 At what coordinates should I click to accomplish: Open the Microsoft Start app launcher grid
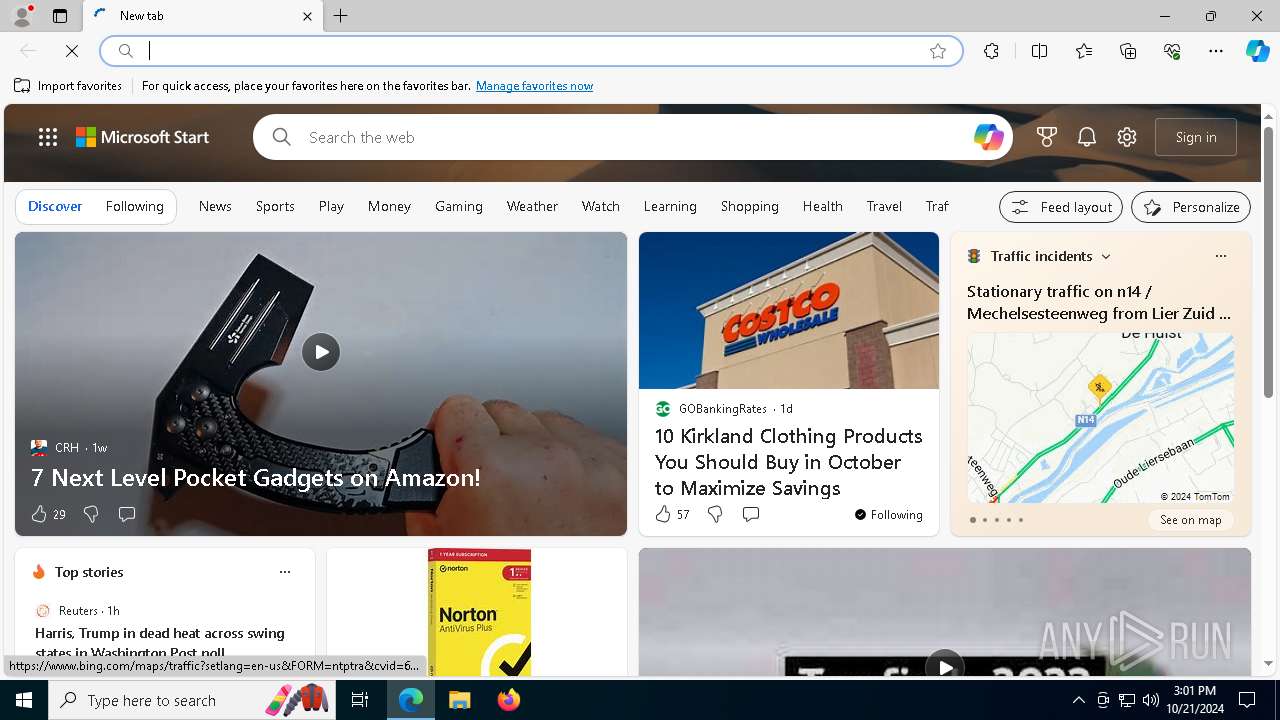coord(48,137)
